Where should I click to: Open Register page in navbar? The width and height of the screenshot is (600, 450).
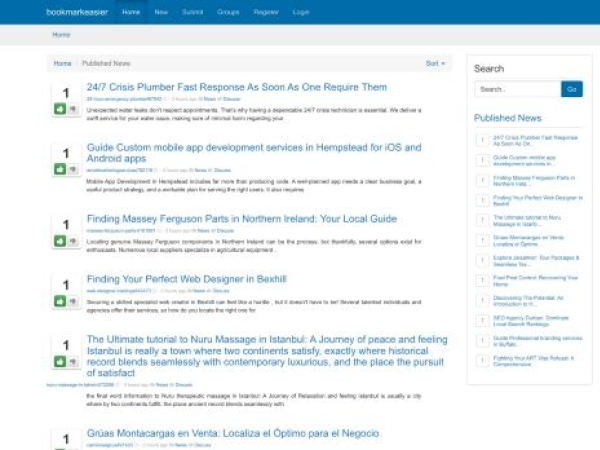click(x=266, y=12)
